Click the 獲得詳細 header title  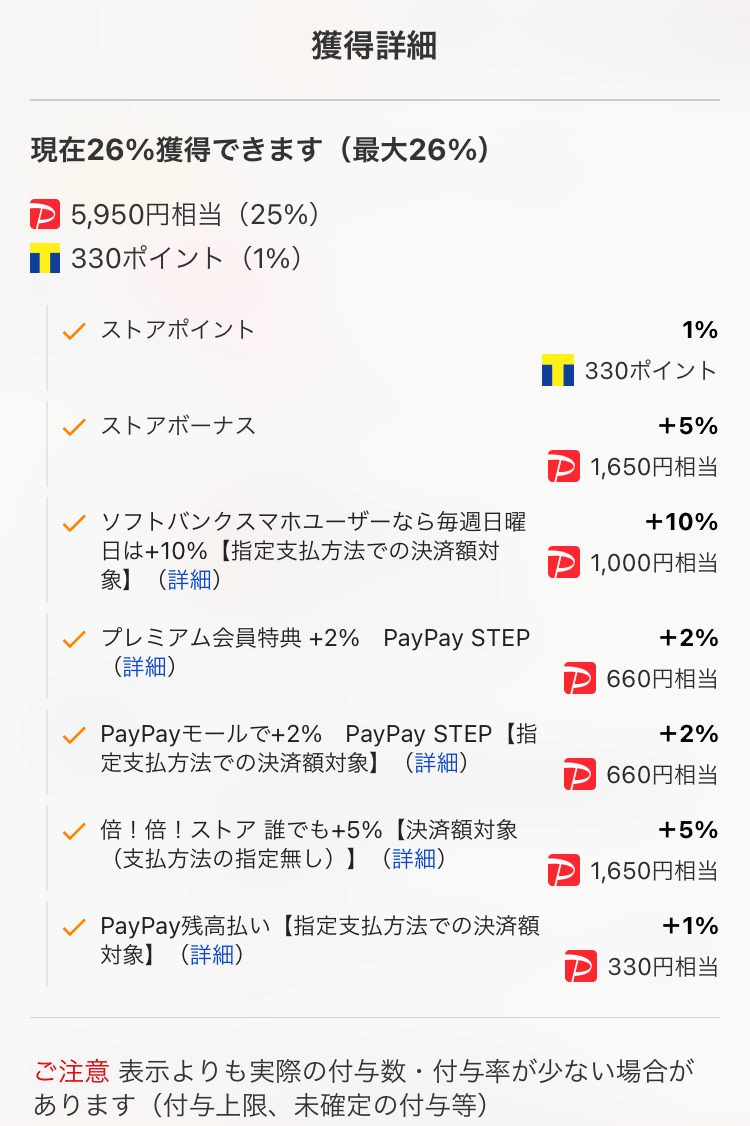tap(374, 47)
